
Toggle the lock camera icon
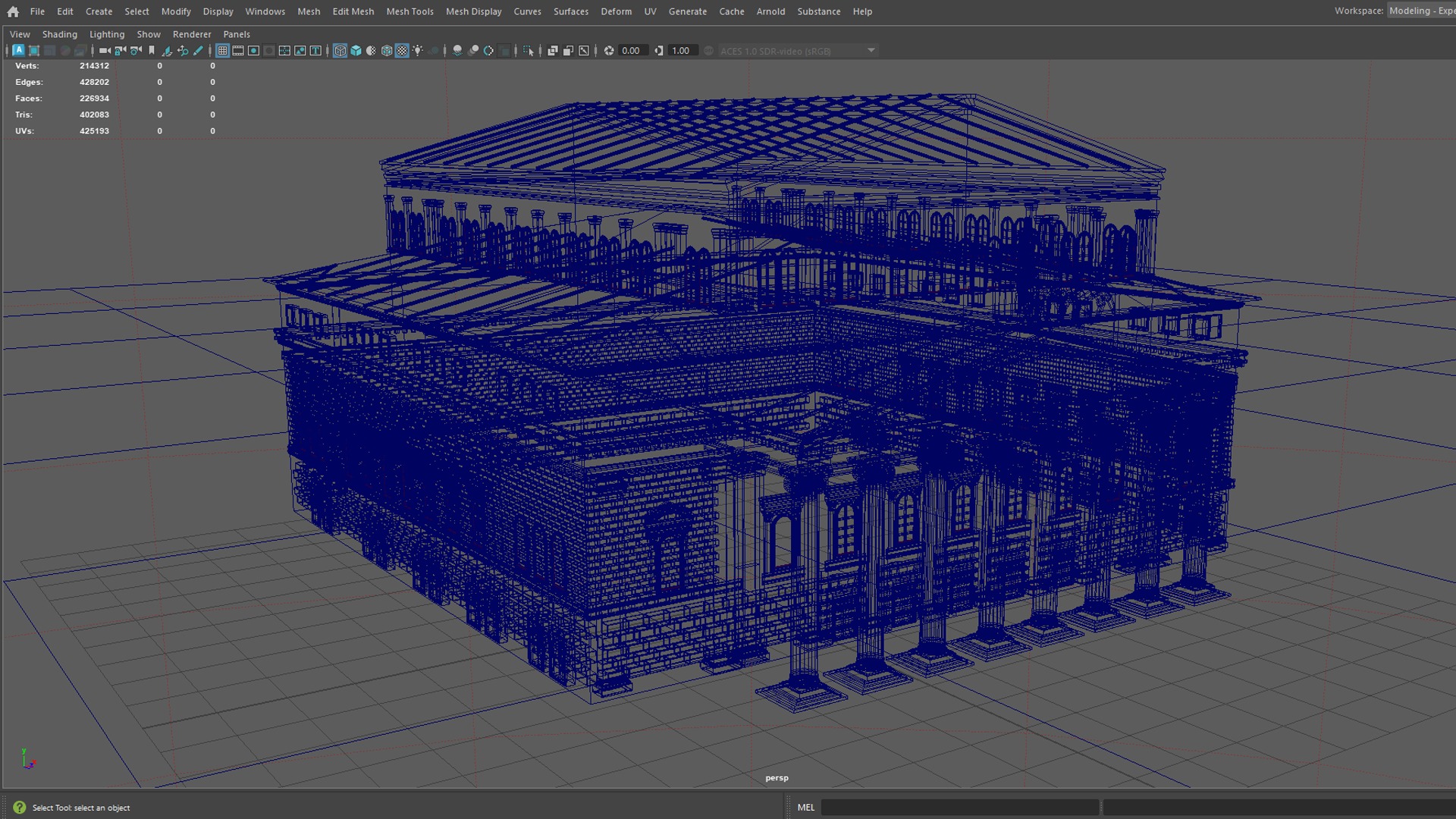[120, 51]
